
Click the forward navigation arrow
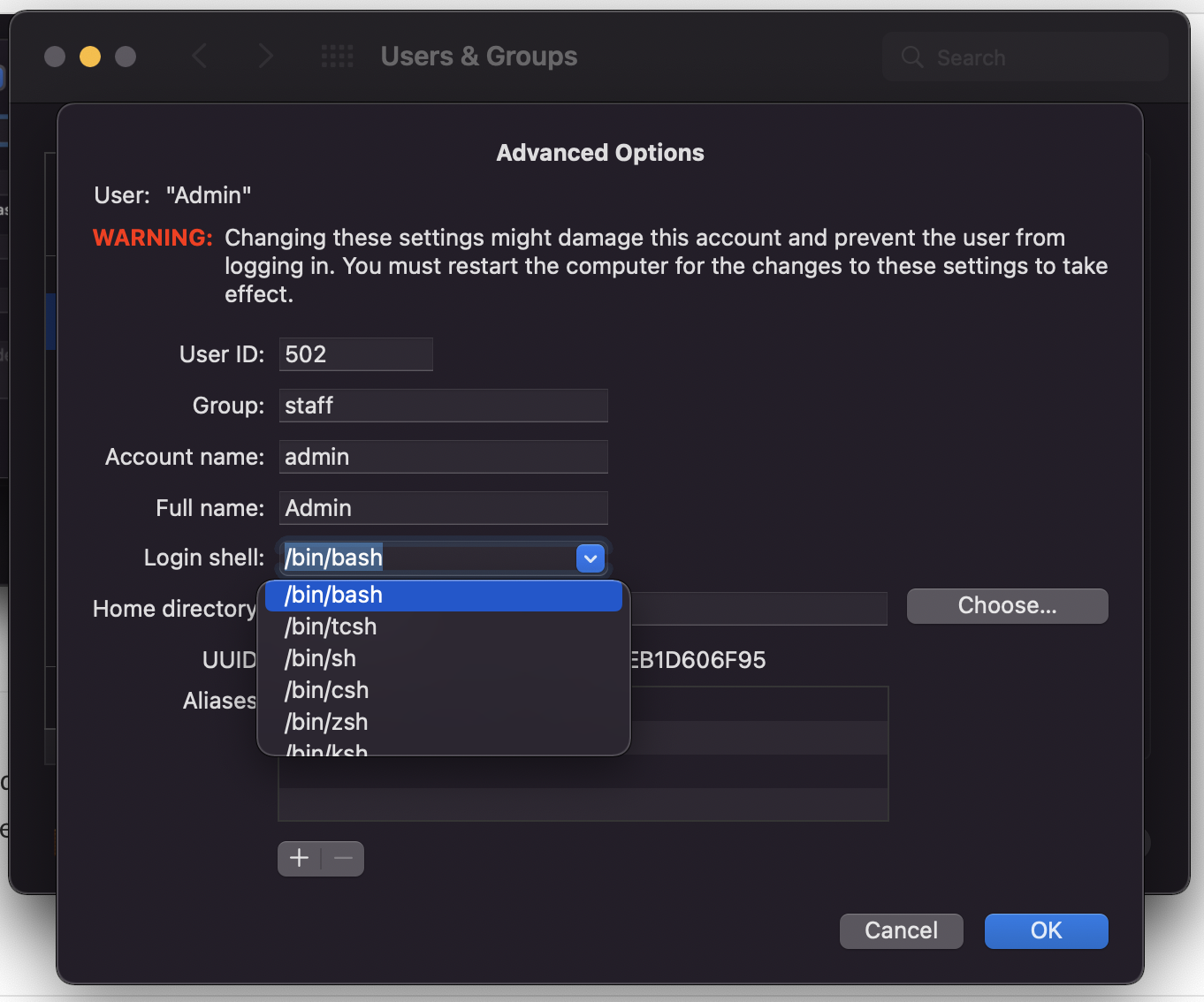pos(265,57)
